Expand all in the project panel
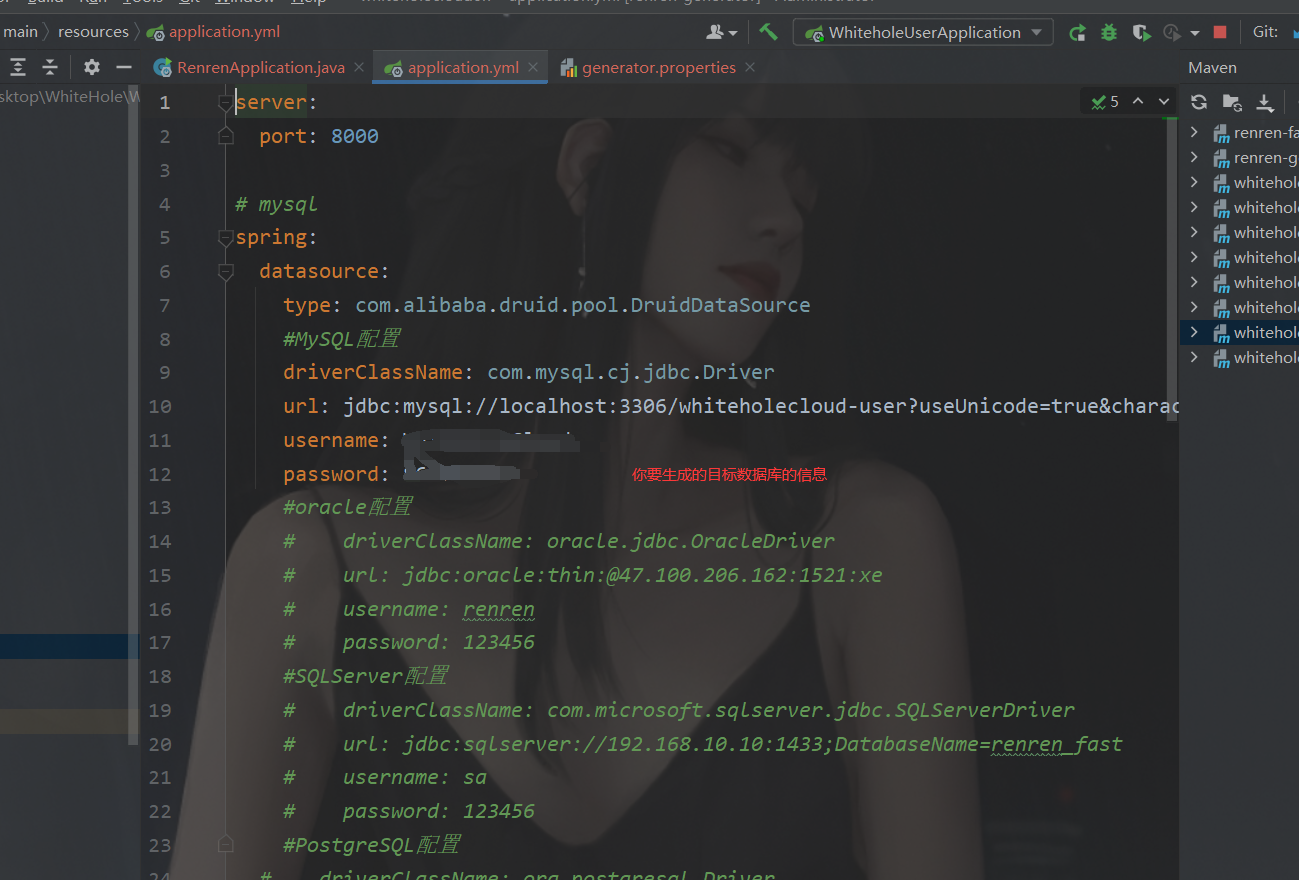Image resolution: width=1299 pixels, height=880 pixels. tap(18, 67)
